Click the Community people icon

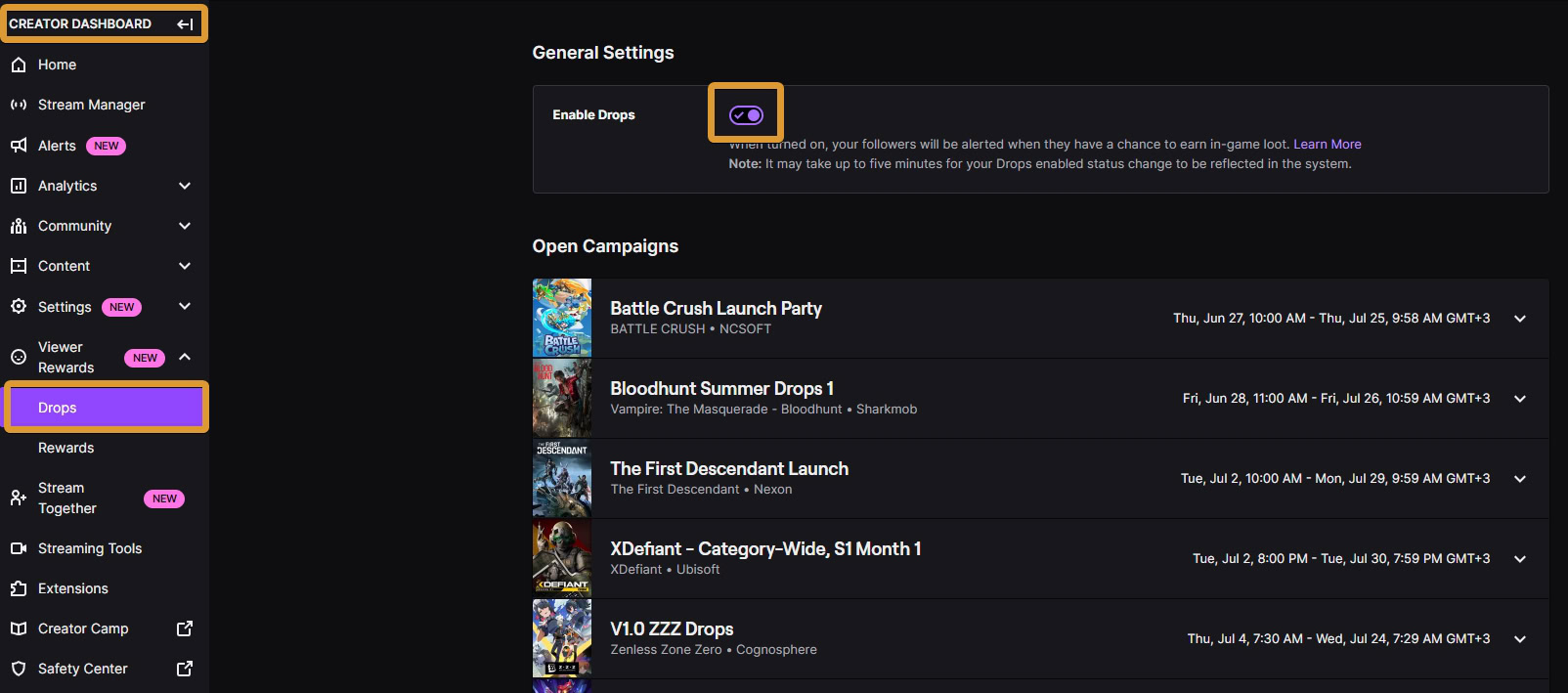click(19, 226)
